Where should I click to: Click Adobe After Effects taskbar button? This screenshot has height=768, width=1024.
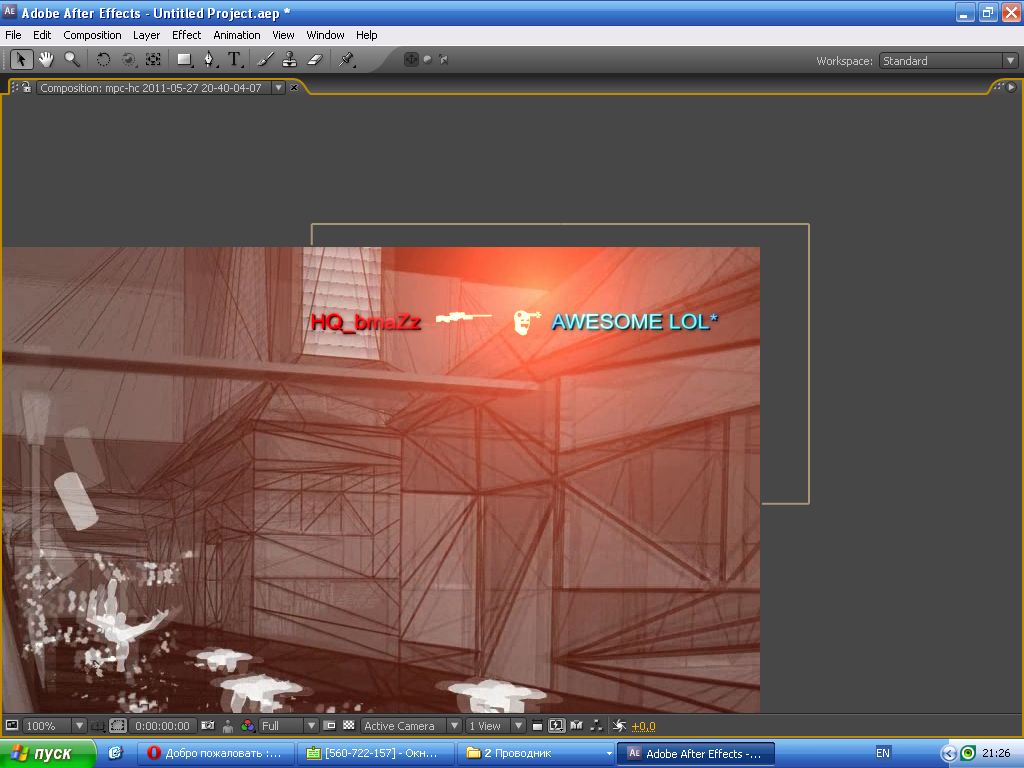[696, 754]
